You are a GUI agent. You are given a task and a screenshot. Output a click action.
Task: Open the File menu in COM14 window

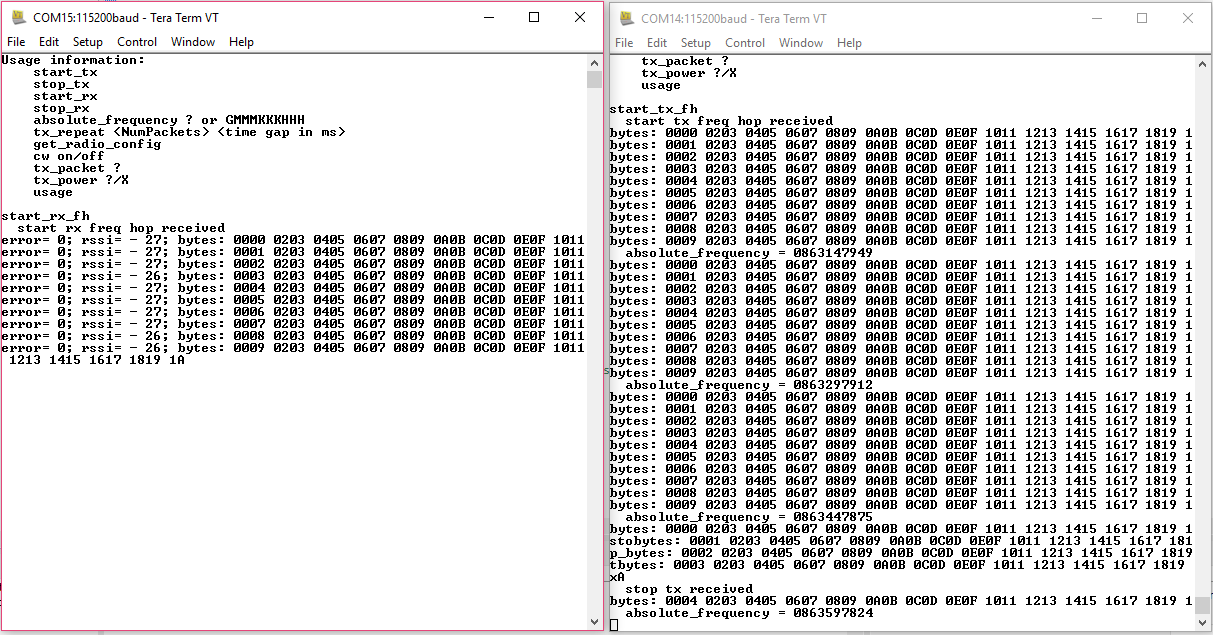click(x=624, y=43)
